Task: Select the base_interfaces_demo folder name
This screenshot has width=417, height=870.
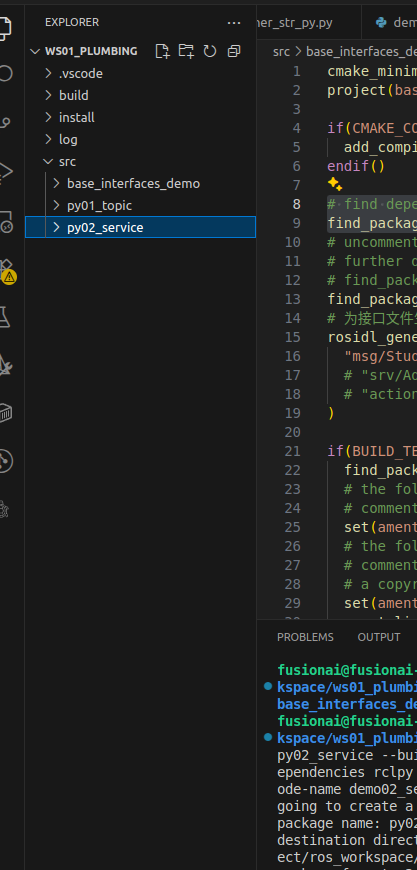Action: tap(134, 183)
